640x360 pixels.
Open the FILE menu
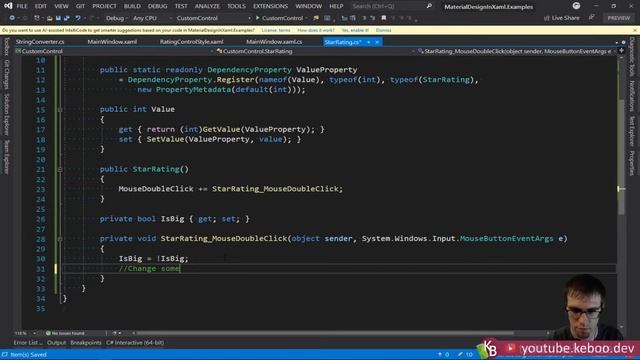(22, 6)
